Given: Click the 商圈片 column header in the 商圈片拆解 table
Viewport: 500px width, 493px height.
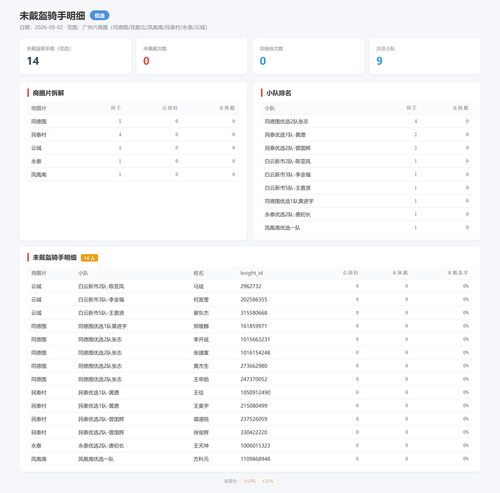Looking at the screenshot, I should tap(39, 108).
